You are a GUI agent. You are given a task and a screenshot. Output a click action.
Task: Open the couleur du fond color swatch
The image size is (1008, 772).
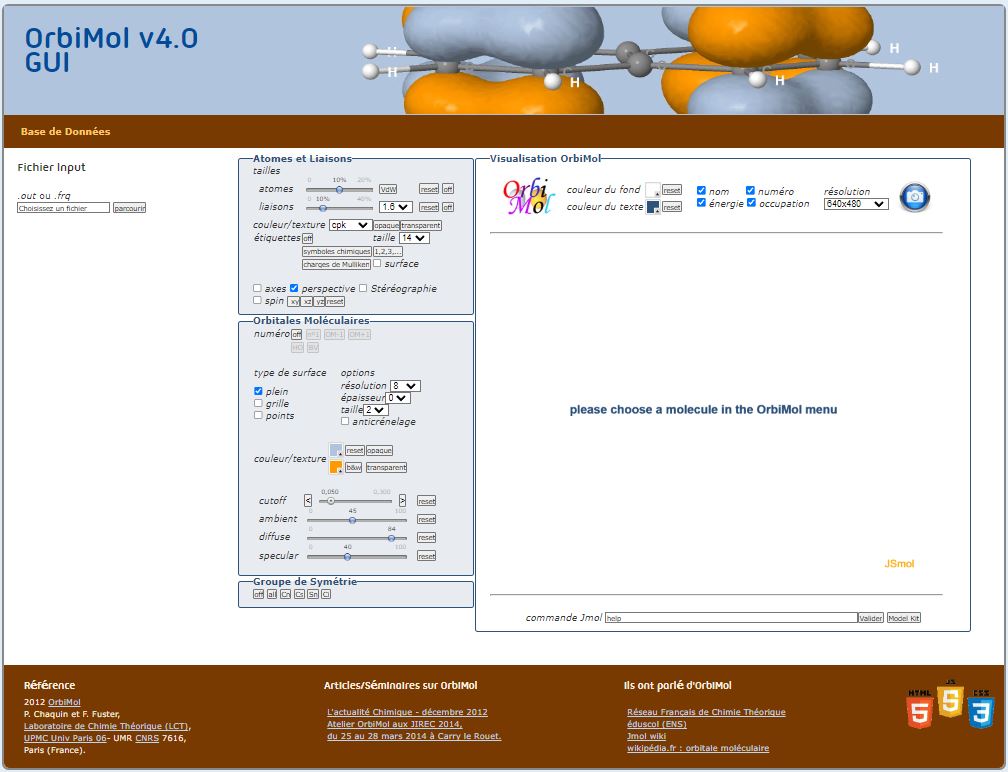[652, 190]
